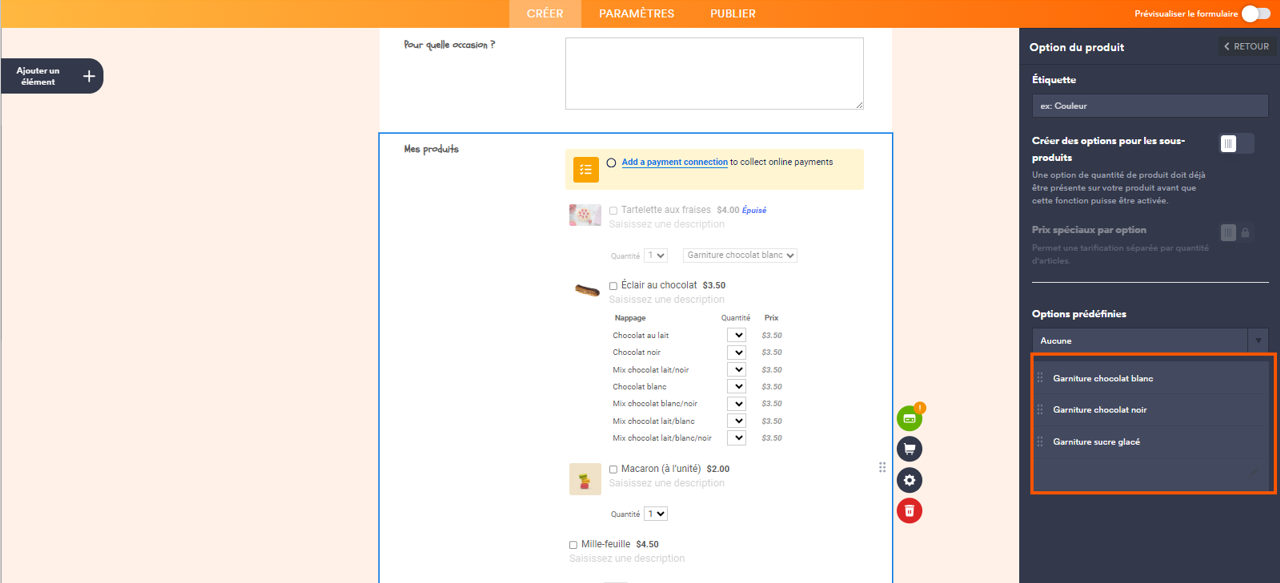Click the RETOUR button in Option du produit

[1244, 46]
